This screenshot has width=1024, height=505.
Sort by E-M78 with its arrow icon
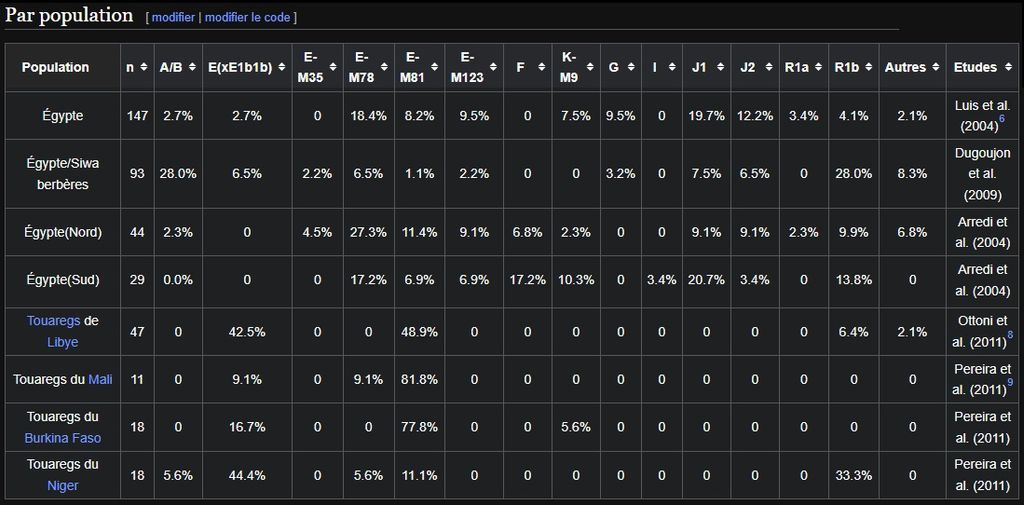(x=384, y=68)
